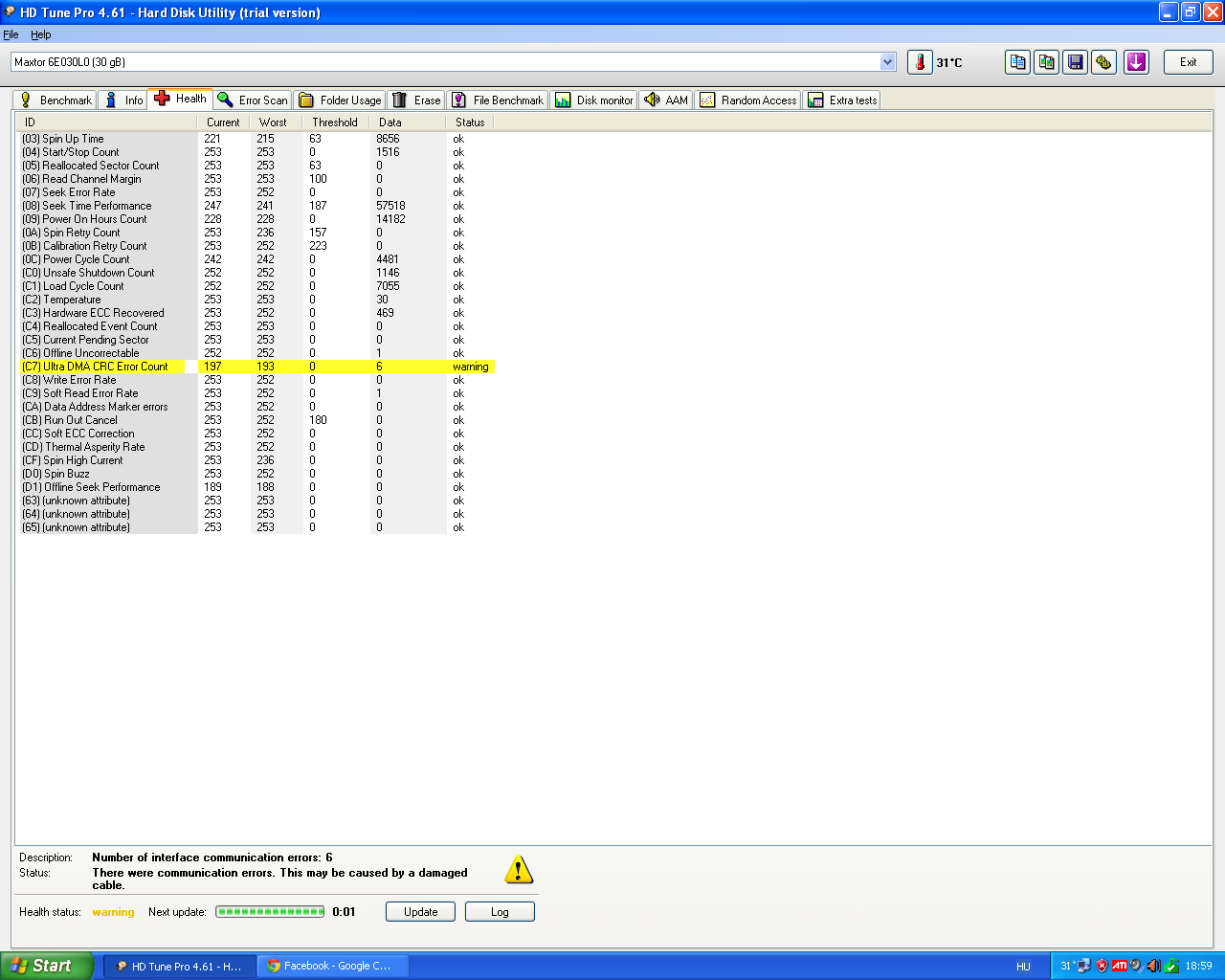Open the File menu
The width and height of the screenshot is (1225, 980).
click(11, 34)
